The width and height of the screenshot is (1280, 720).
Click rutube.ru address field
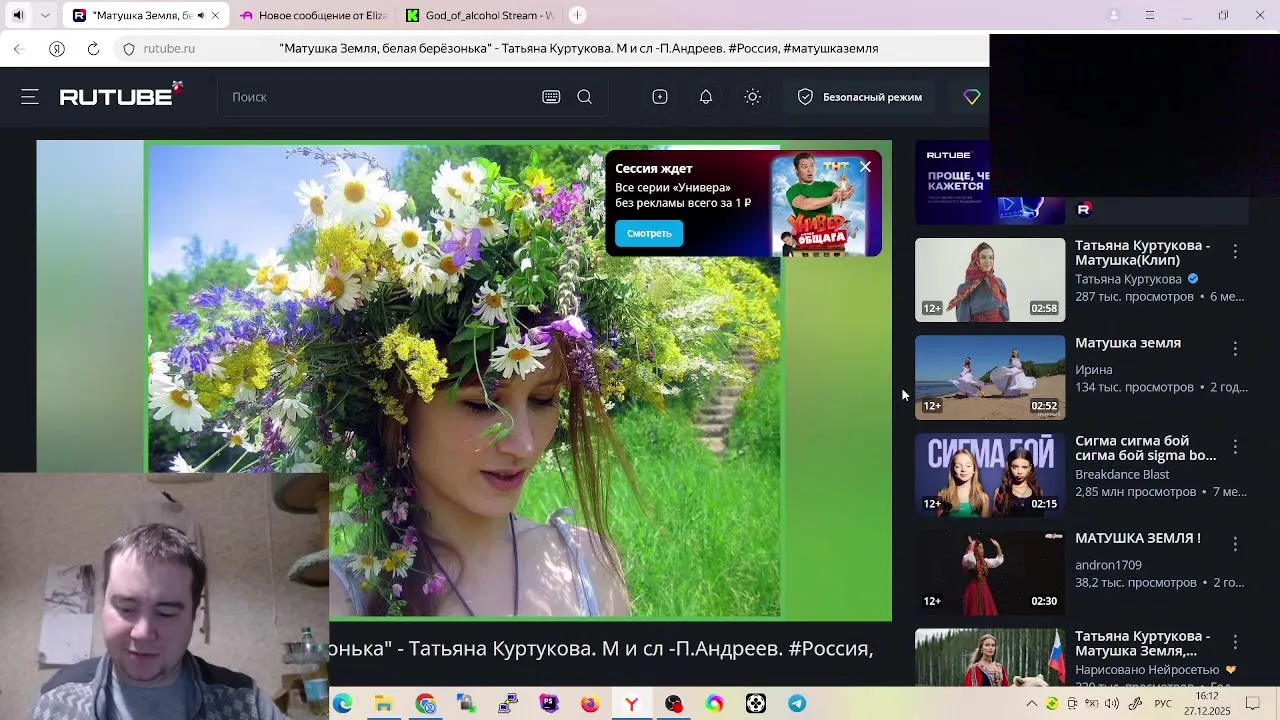pos(169,48)
